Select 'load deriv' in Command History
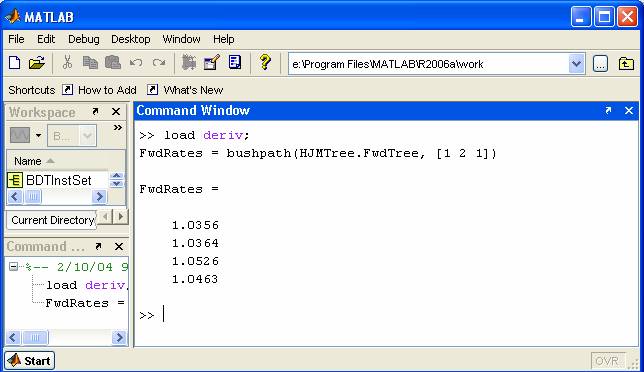 pos(86,285)
